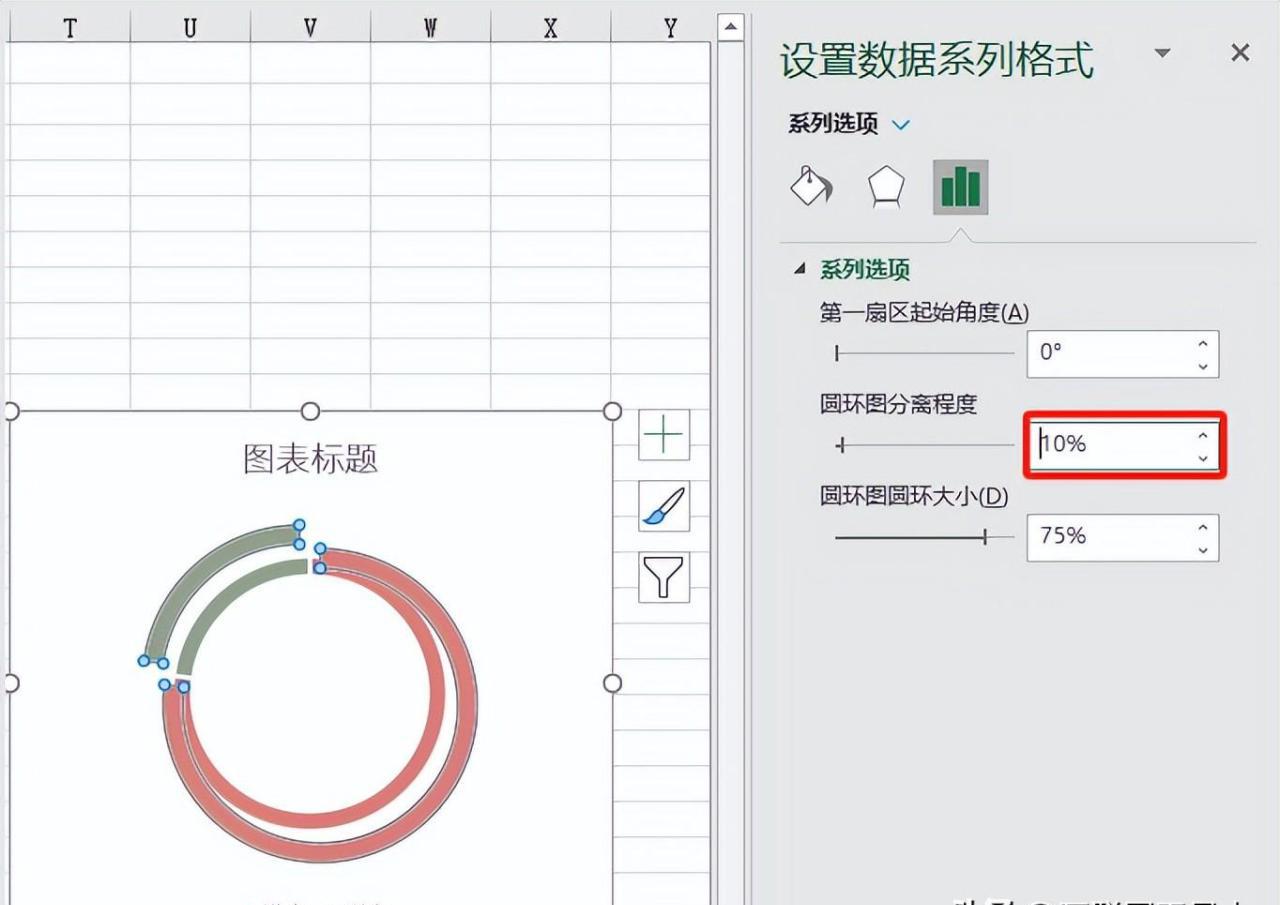The height and width of the screenshot is (905, 1280).
Task: Close the 设置数据系列格式 pane
Action: 1240,53
